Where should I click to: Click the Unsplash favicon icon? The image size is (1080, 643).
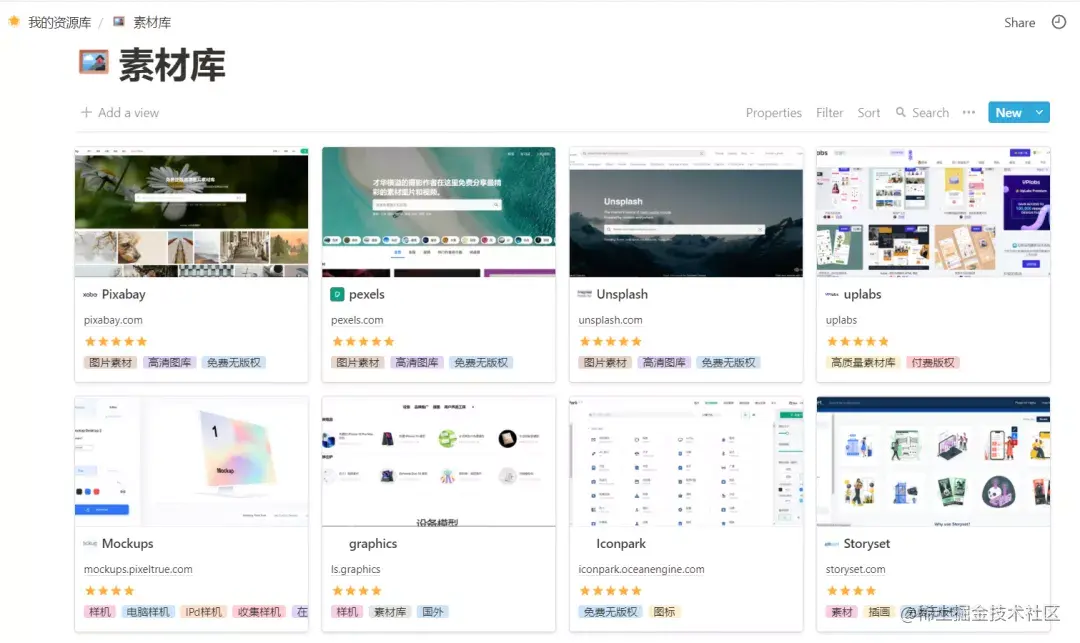[x=585, y=294]
